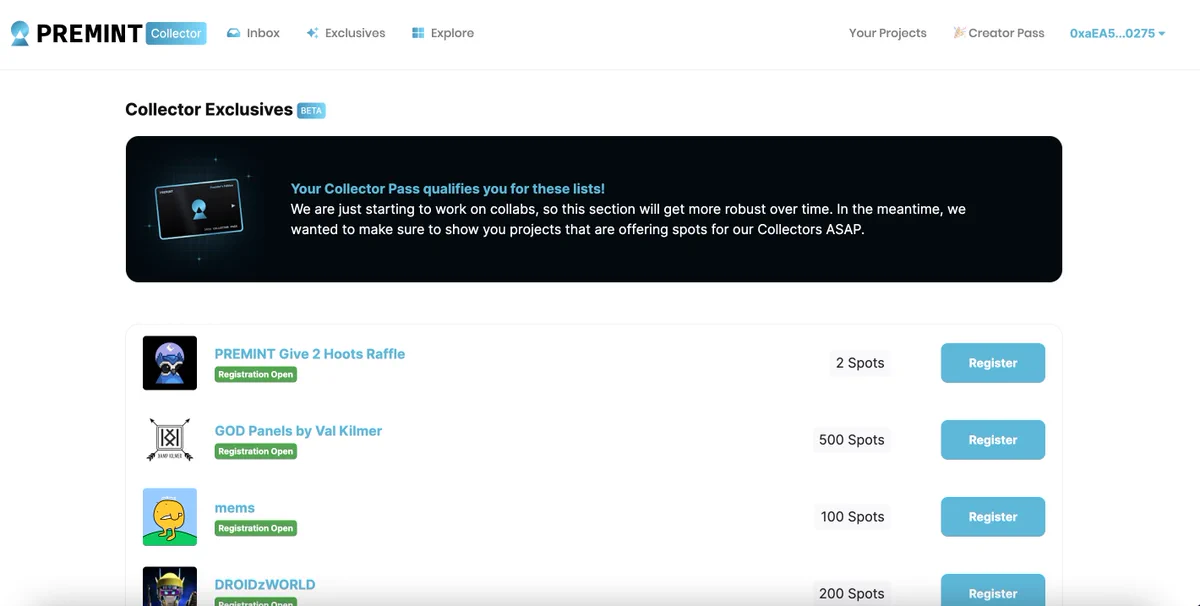Click Registration Open badge under GOD Panels
The height and width of the screenshot is (606, 1200).
[x=256, y=452]
